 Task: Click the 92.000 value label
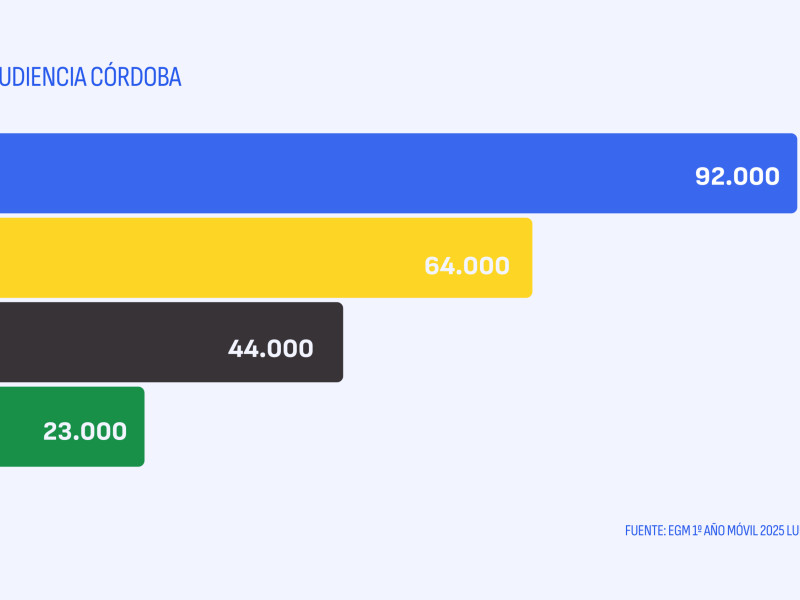point(737,176)
